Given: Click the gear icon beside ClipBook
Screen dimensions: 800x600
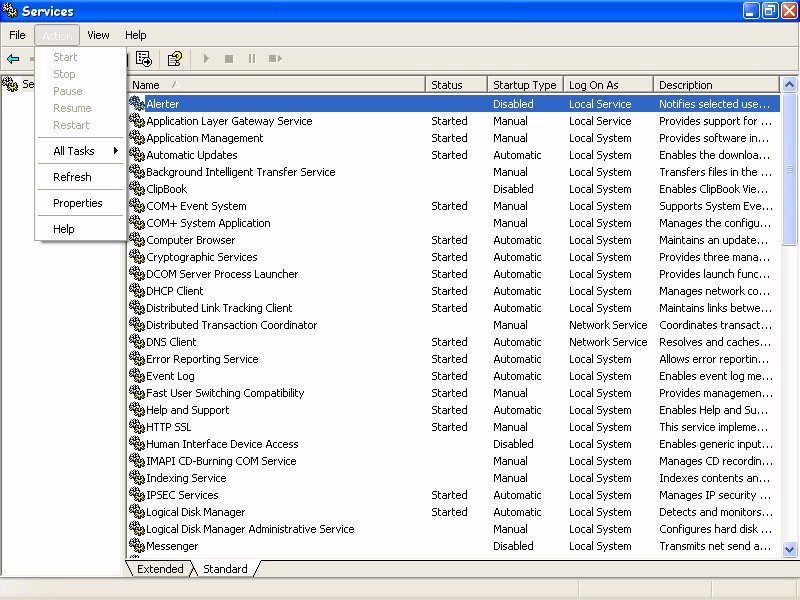Looking at the screenshot, I should [x=137, y=189].
